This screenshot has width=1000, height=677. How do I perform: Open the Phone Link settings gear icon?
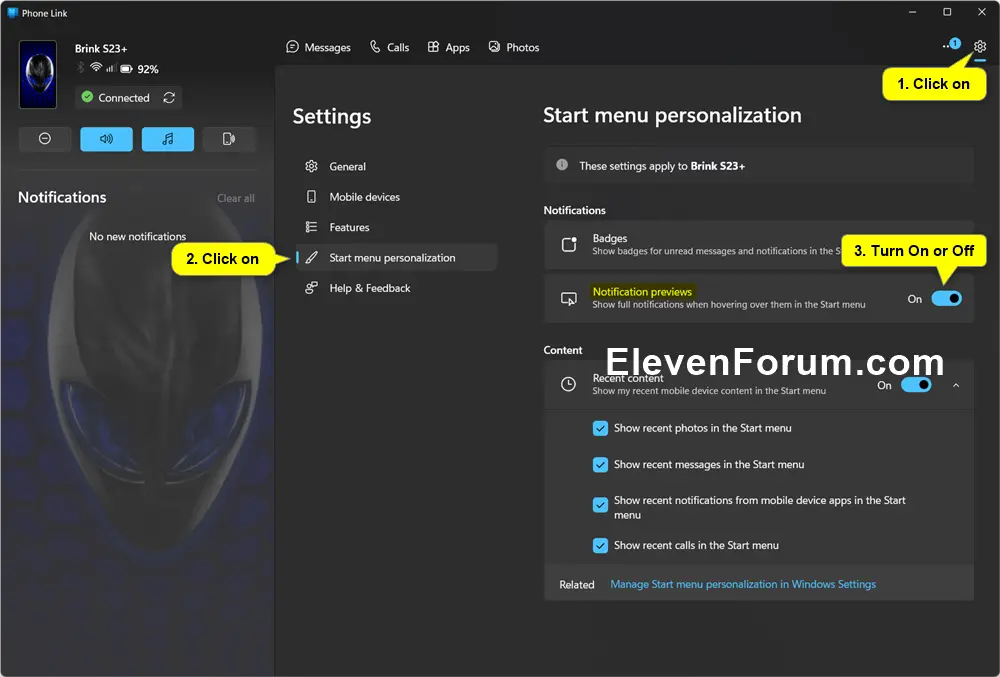pyautogui.click(x=980, y=47)
